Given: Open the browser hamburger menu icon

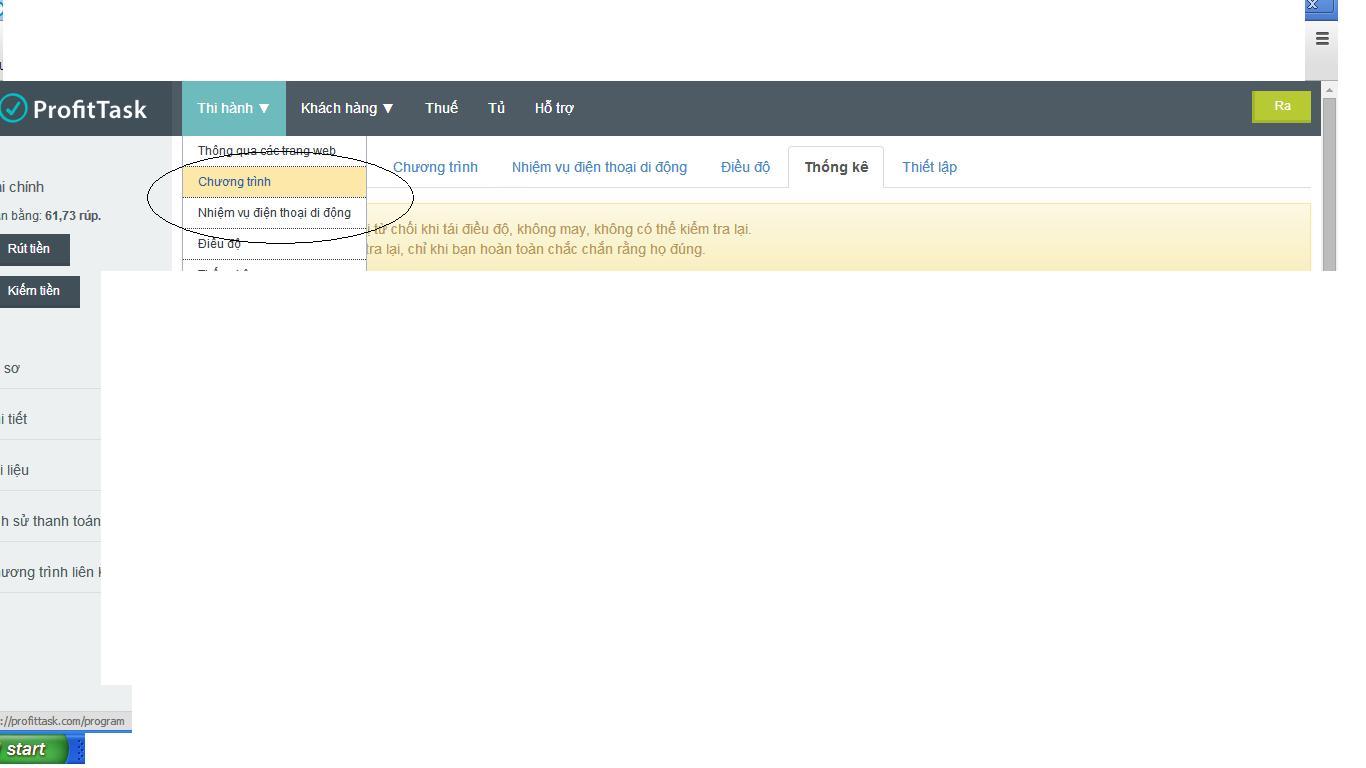Looking at the screenshot, I should click(x=1322, y=39).
